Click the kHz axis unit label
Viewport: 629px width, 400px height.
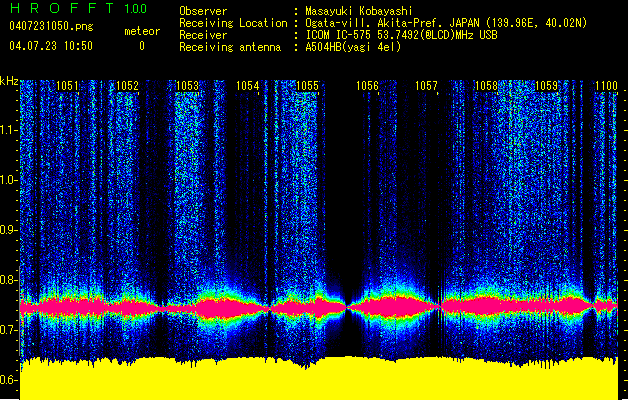point(9,81)
